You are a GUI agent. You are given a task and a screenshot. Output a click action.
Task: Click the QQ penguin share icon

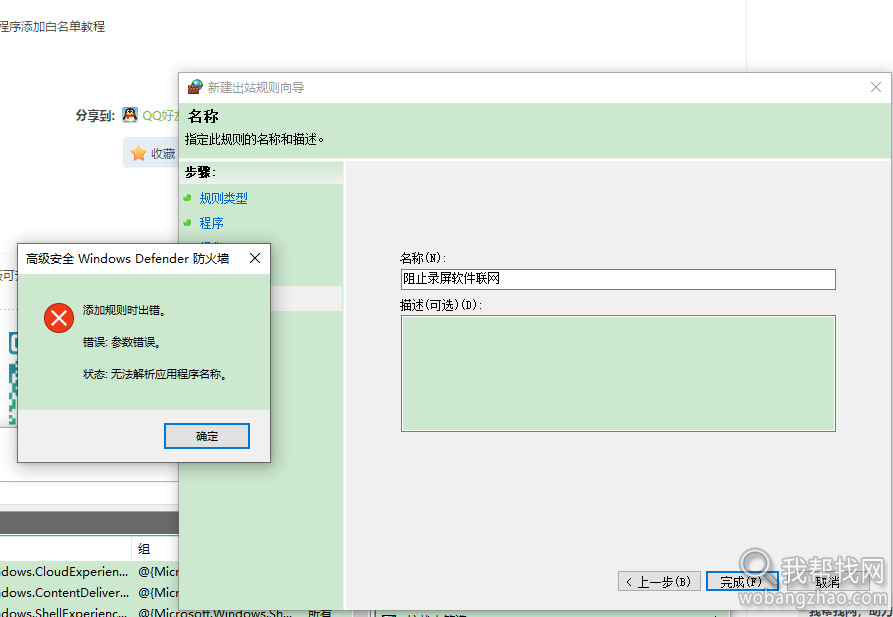tap(130, 115)
